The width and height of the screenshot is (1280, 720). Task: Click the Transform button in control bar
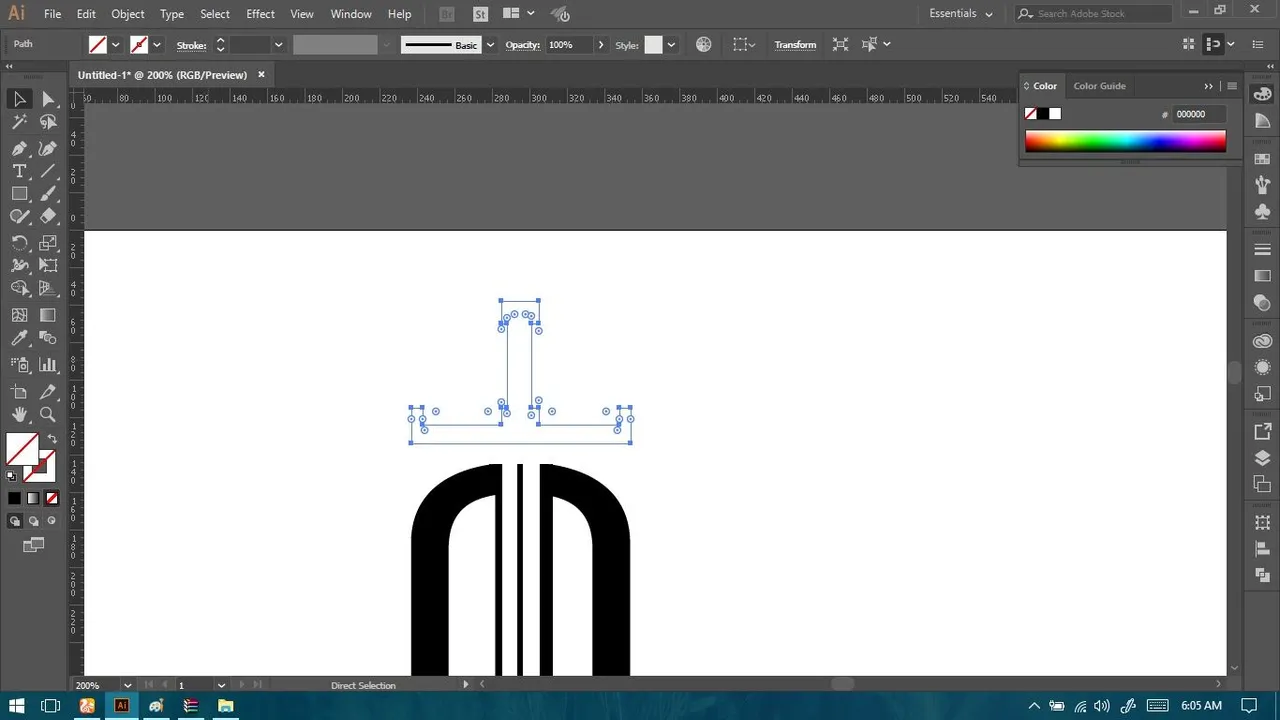795,45
